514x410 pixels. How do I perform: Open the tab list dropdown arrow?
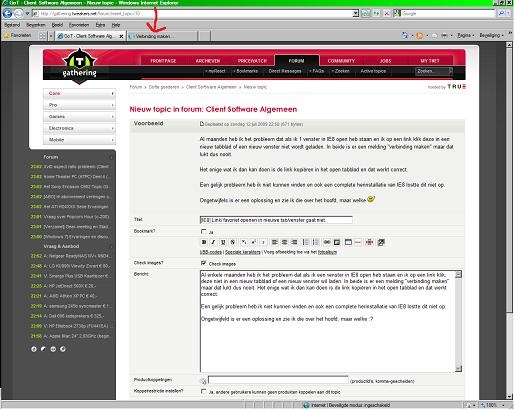click(x=51, y=36)
